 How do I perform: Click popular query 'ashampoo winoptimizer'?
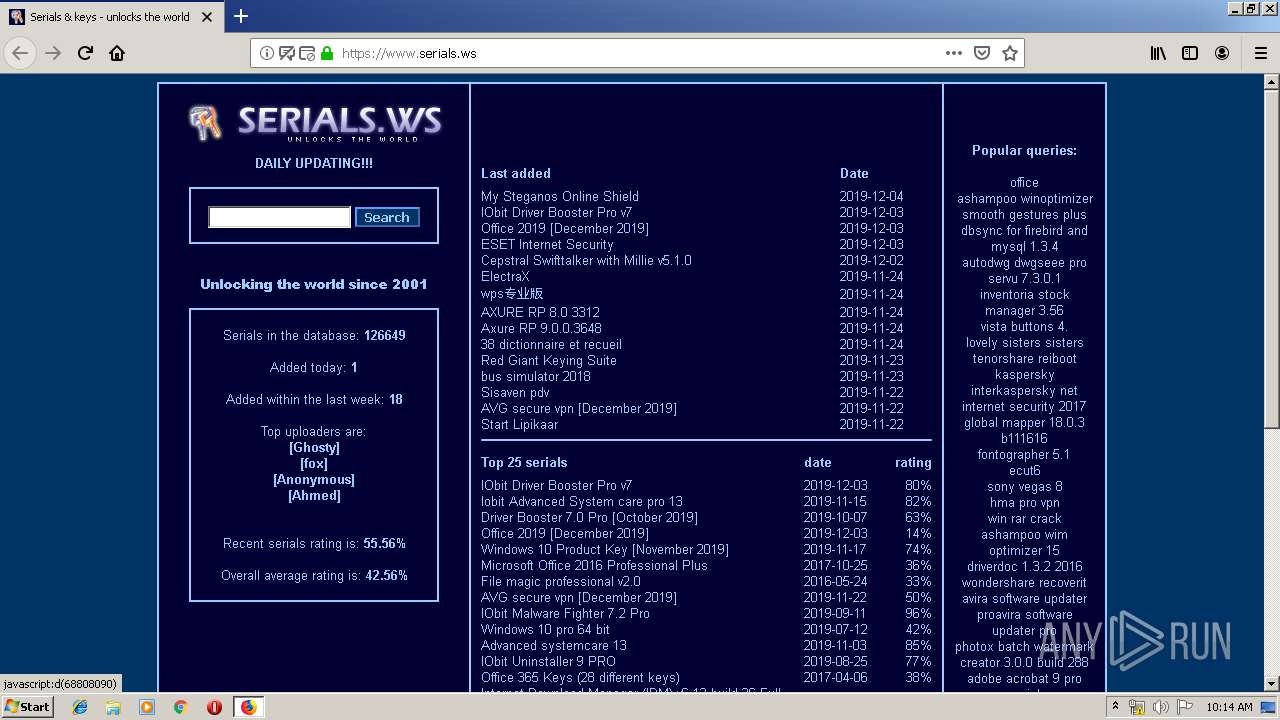coord(1025,198)
